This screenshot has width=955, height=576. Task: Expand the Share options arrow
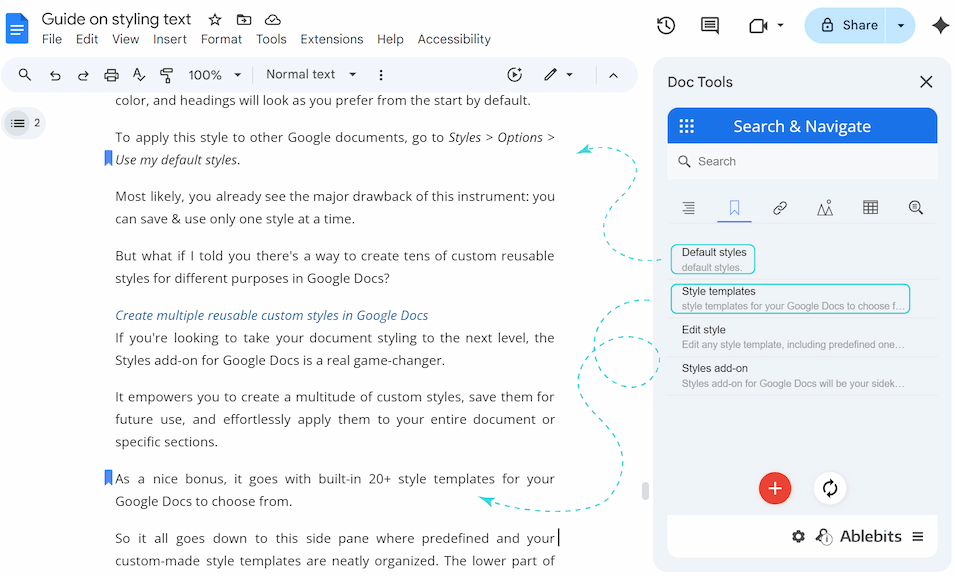pyautogui.click(x=900, y=26)
